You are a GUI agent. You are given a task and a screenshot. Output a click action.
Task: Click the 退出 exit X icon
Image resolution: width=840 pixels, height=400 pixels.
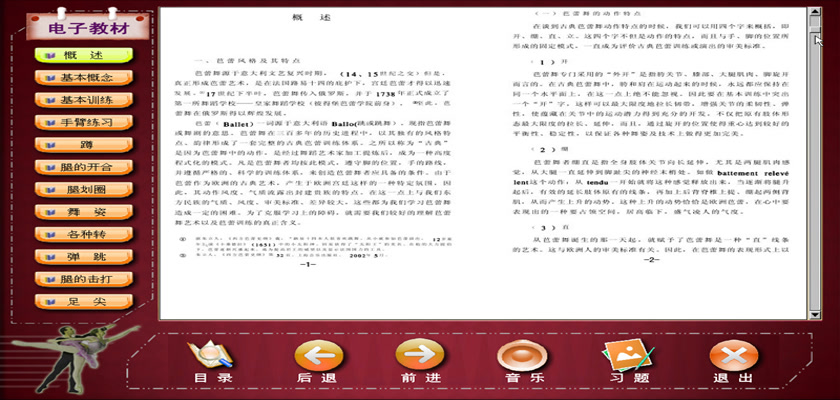[733, 356]
